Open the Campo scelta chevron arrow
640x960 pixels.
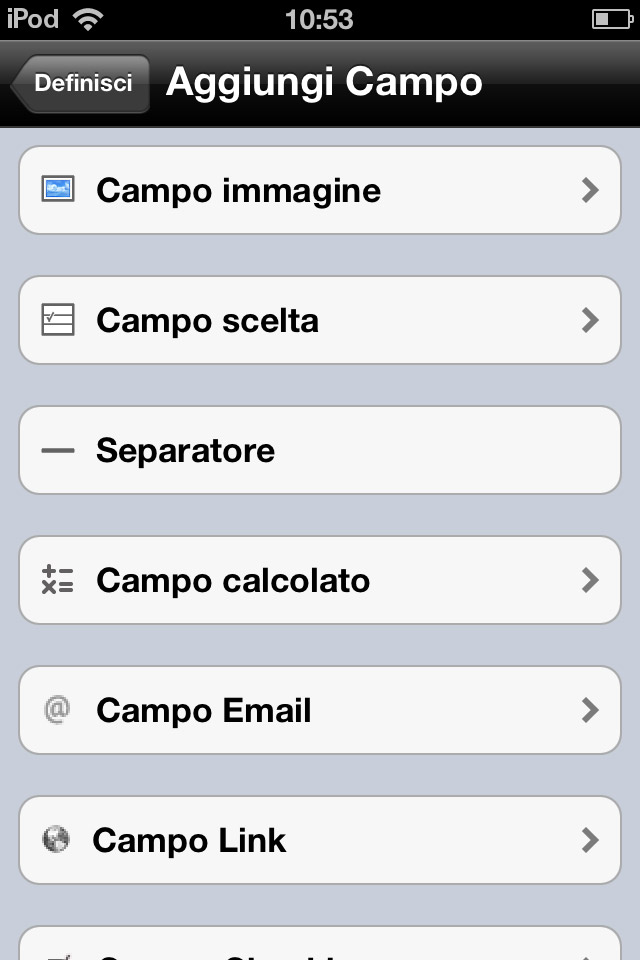590,320
